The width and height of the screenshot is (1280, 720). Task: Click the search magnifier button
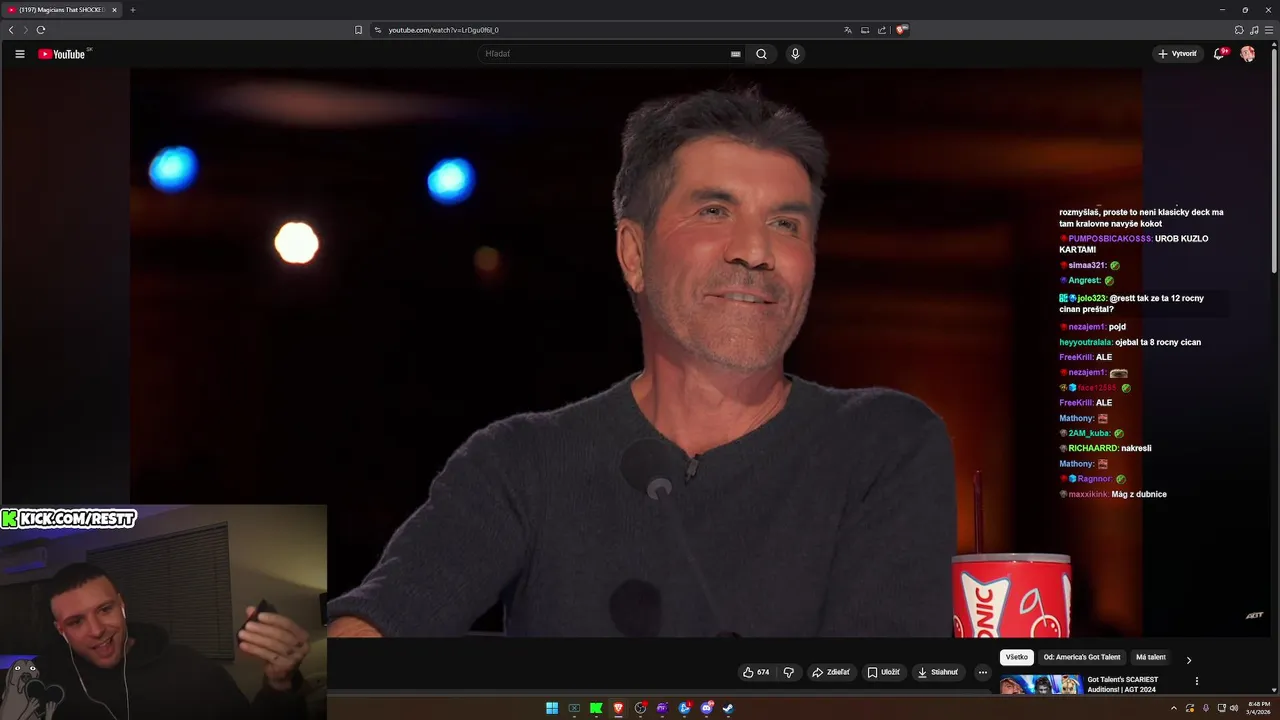761,54
